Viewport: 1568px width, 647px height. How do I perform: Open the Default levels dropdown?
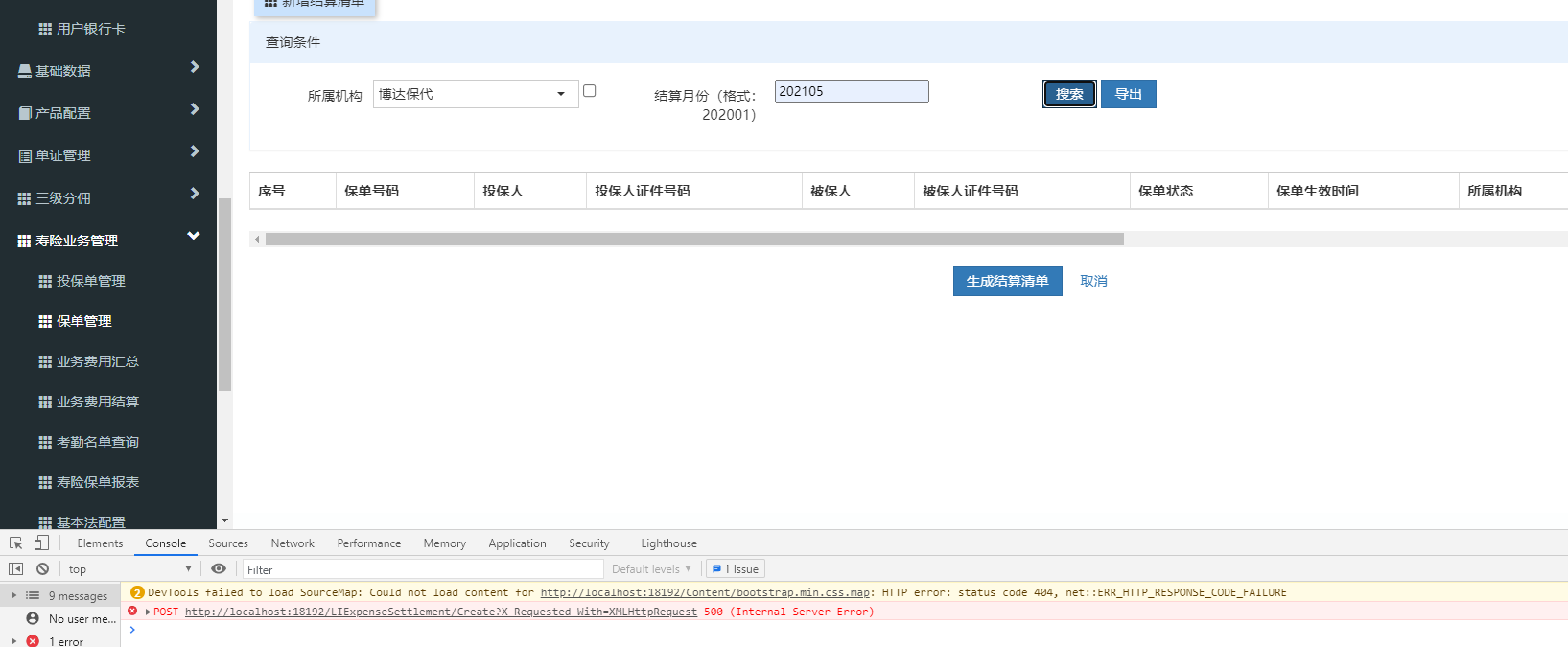click(652, 568)
